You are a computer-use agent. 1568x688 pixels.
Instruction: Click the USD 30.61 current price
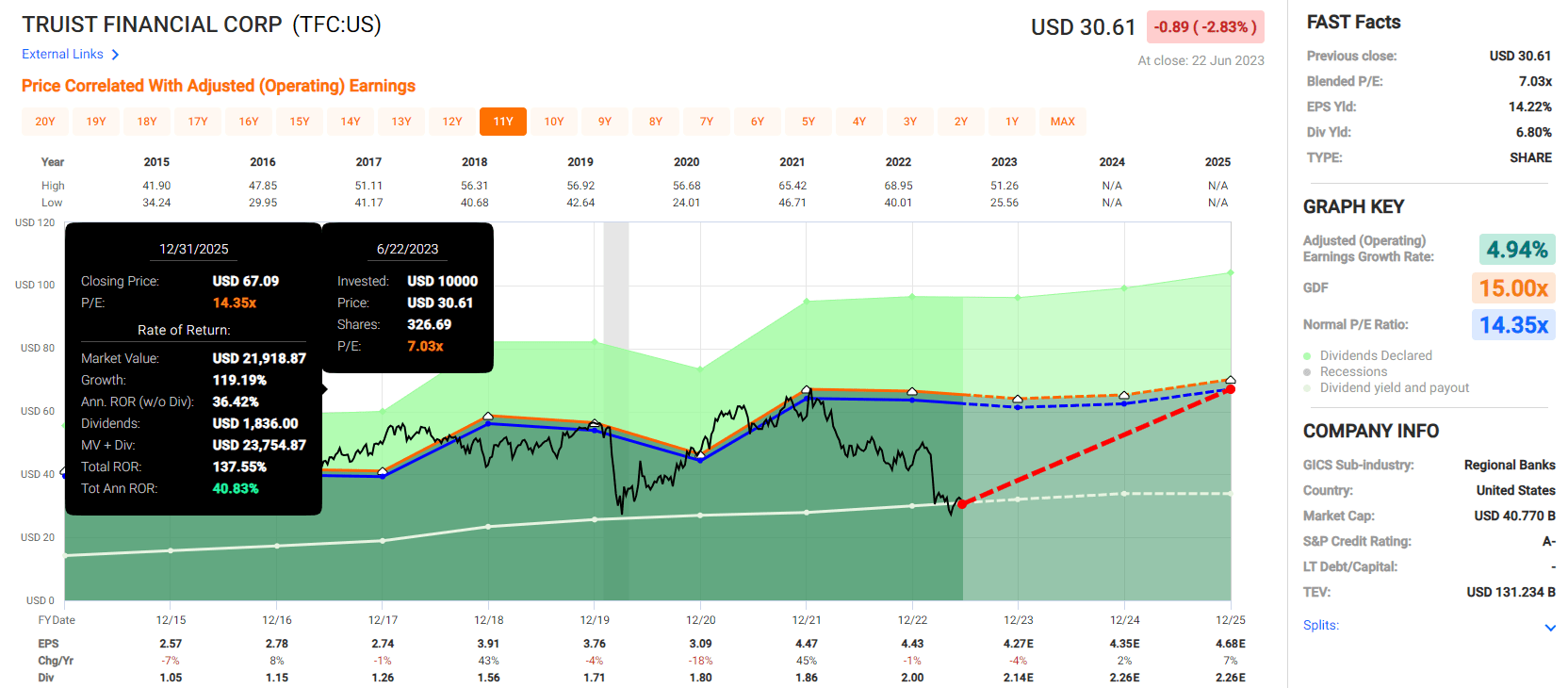click(1084, 27)
